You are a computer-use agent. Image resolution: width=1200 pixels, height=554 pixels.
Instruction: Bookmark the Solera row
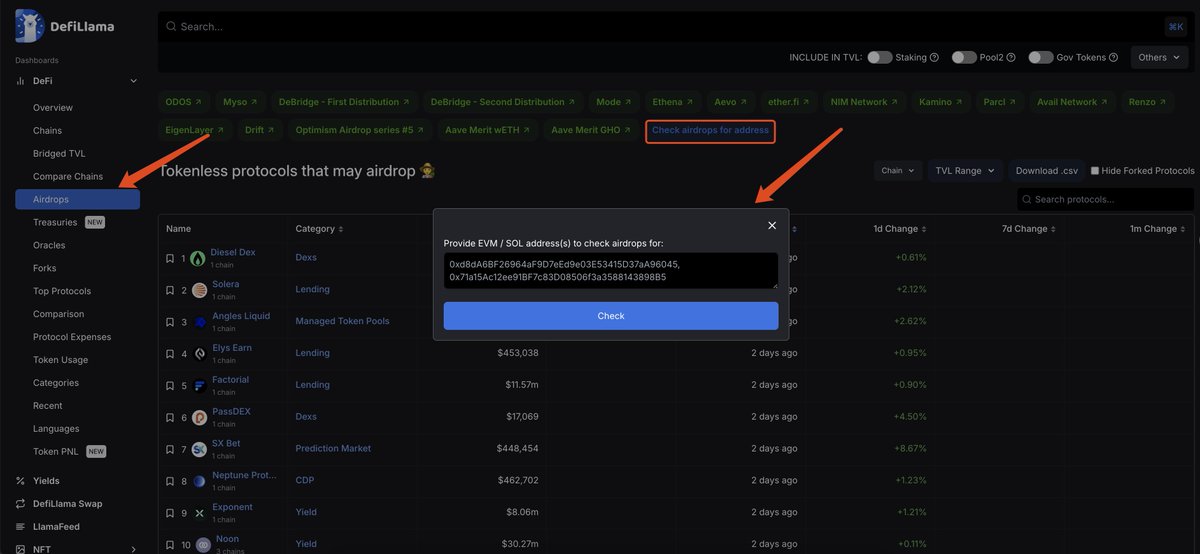tap(170, 291)
